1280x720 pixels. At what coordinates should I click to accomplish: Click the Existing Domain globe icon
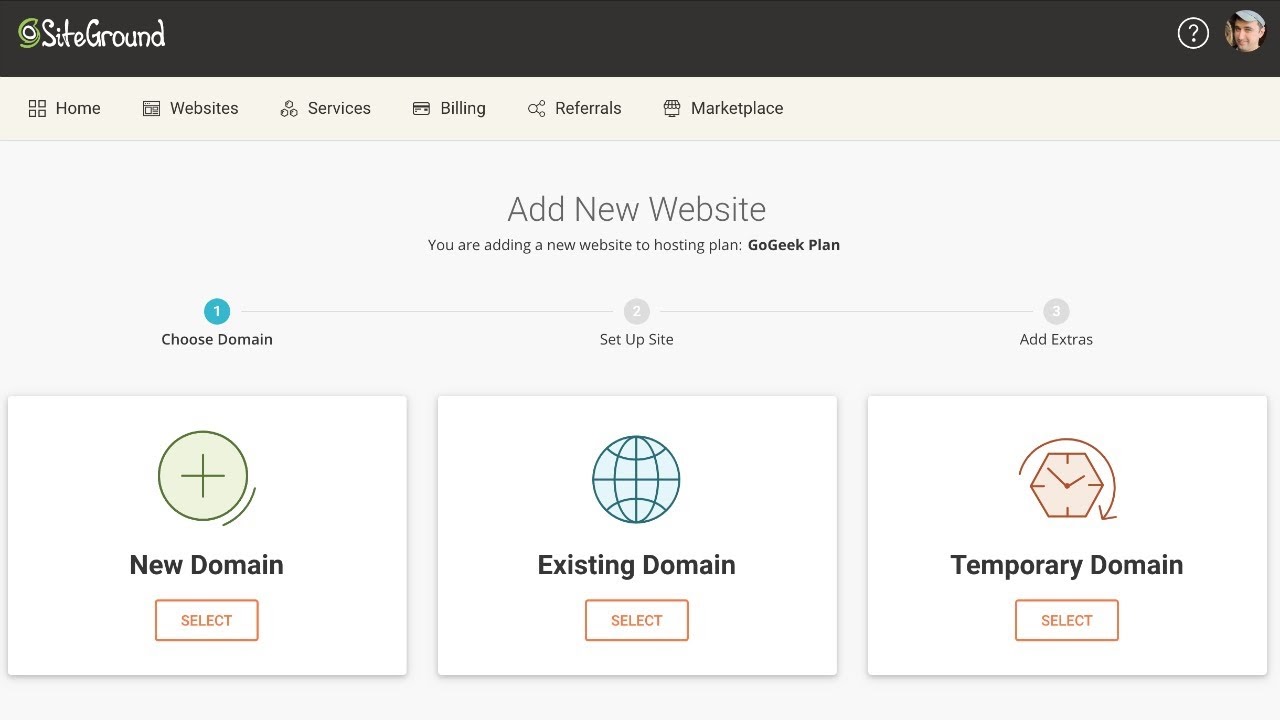point(636,479)
